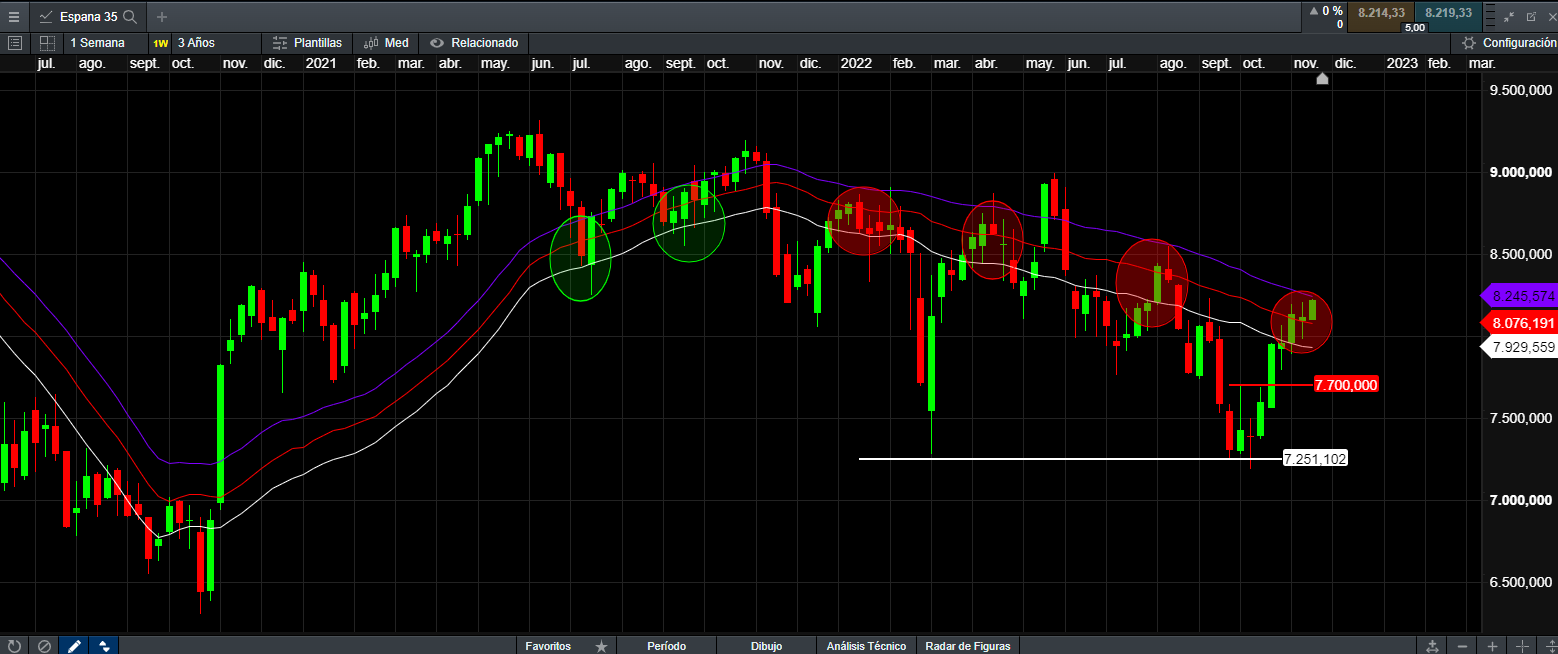The width and height of the screenshot is (1558, 654).
Task: Open Configuración gear settings
Action: [x=1468, y=43]
